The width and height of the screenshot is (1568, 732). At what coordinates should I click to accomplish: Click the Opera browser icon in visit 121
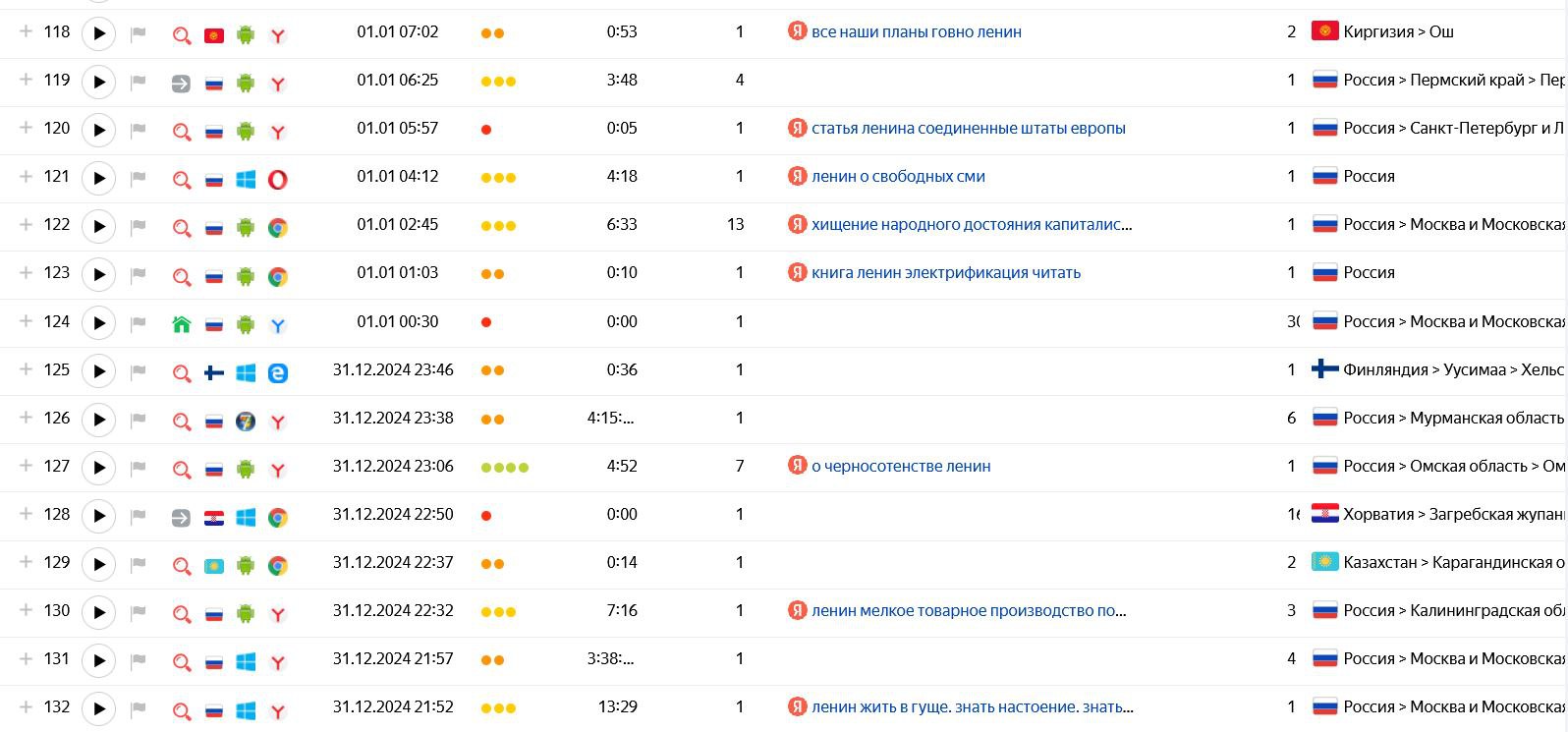pos(278,179)
